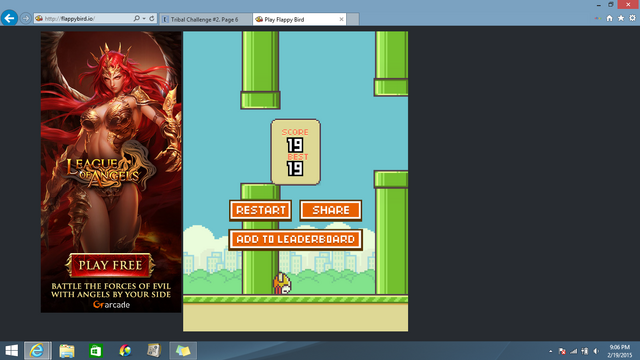
Task: Open the browser Tools gear icon
Action: pos(632,18)
